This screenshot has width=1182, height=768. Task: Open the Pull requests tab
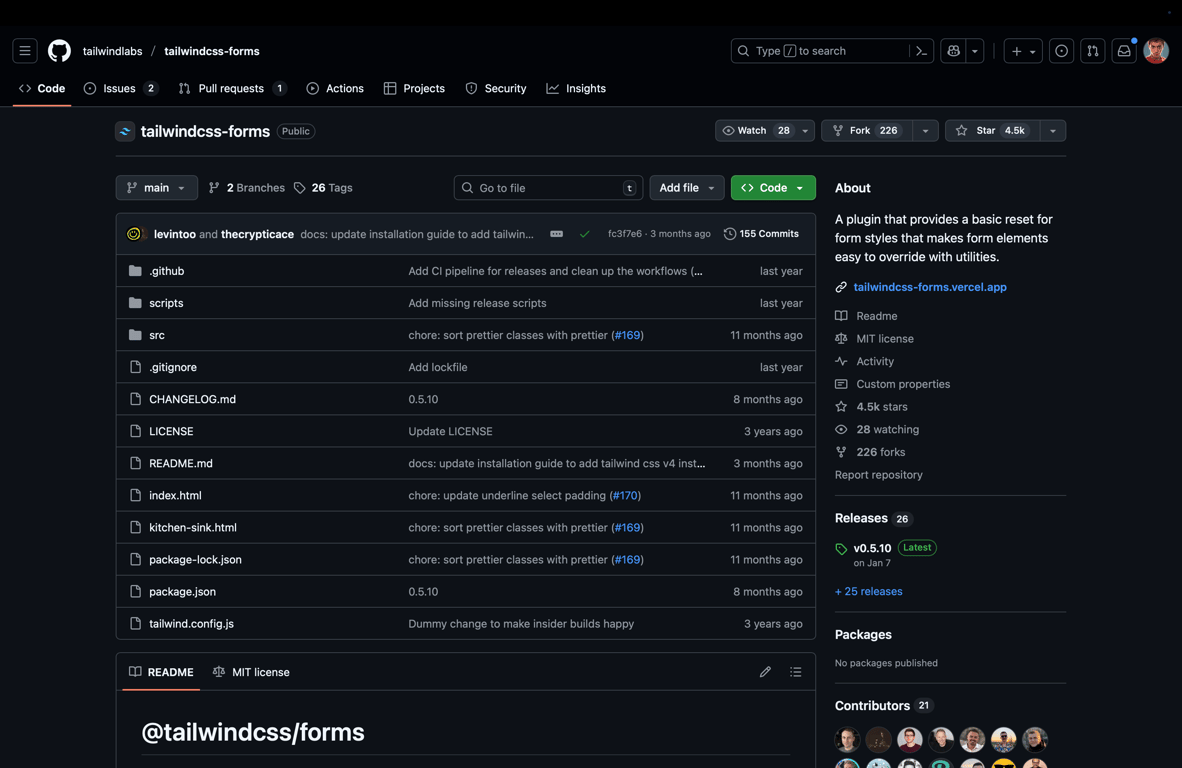tap(232, 88)
